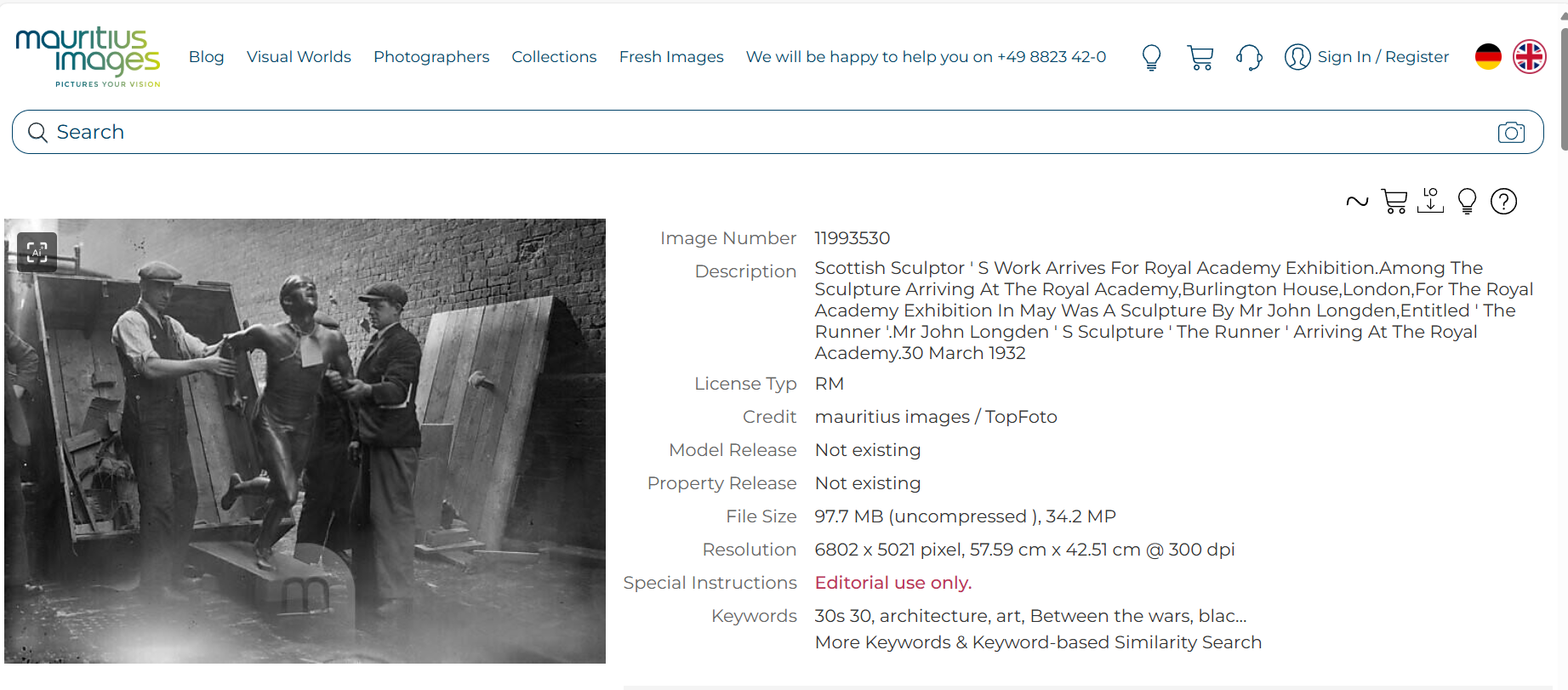This screenshot has height=690, width=1568.
Task: Open search by image camera icon
Action: click(1511, 133)
